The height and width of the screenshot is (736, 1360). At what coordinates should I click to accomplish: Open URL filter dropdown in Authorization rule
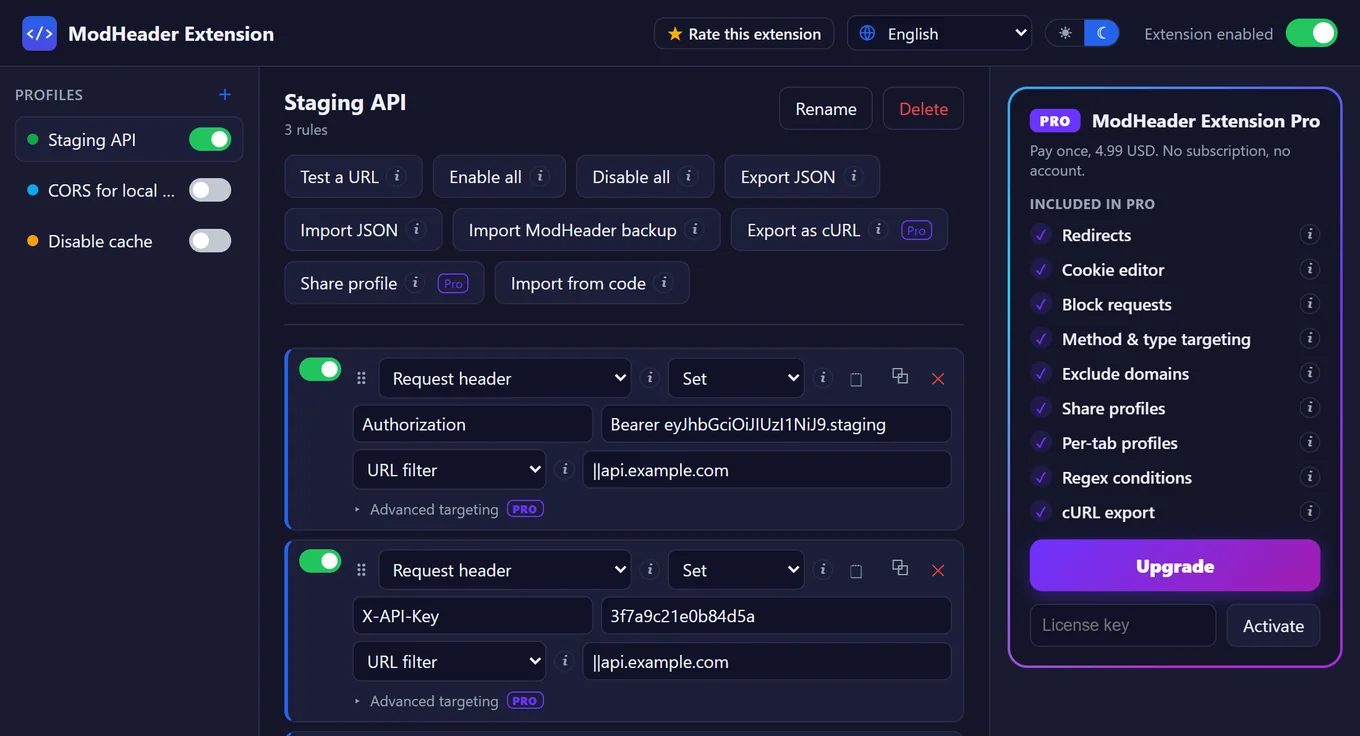(x=449, y=470)
